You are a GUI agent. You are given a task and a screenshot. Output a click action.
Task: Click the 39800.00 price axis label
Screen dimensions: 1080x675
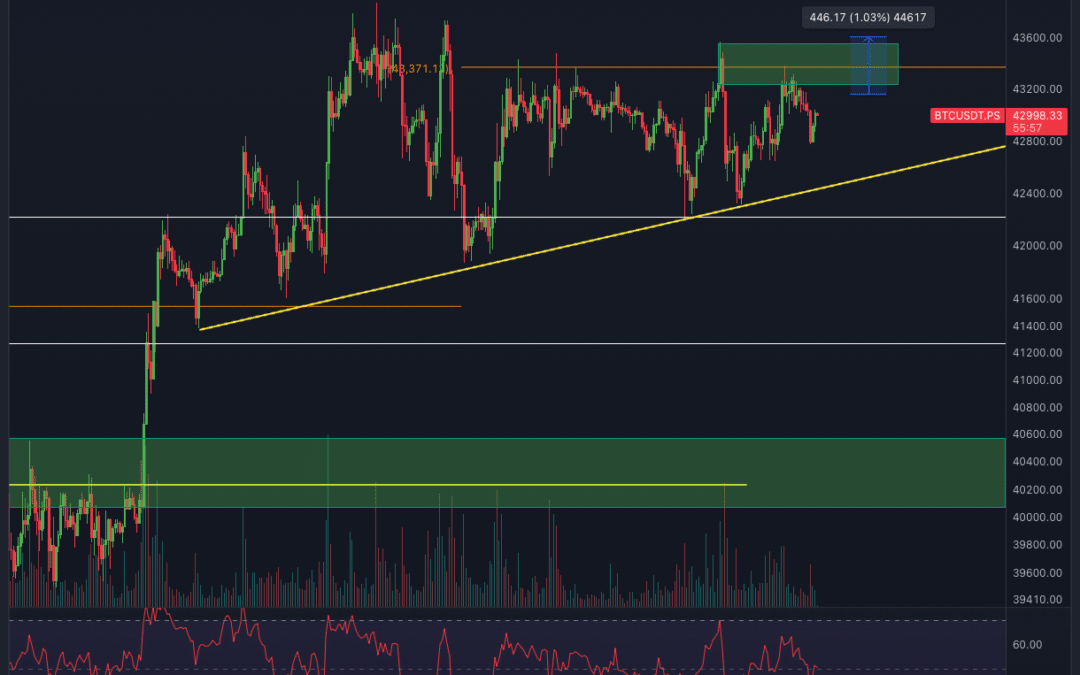tap(1037, 545)
